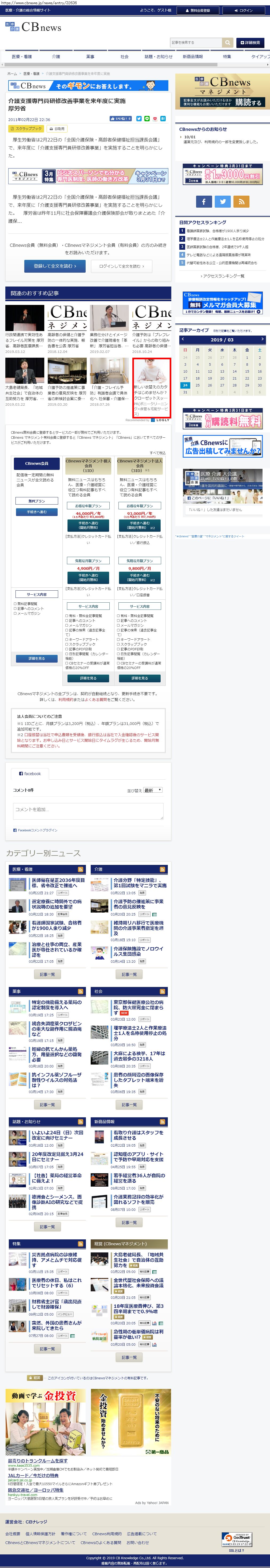Open 特集 navigation menu item
This screenshot has height=1568, width=270.
[x=227, y=57]
